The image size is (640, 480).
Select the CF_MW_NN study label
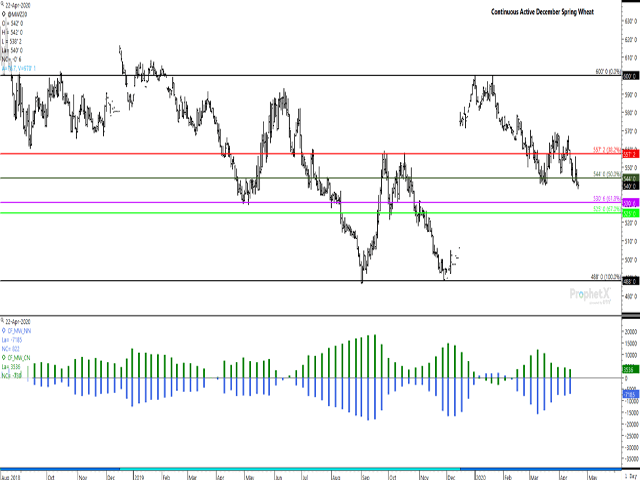20,331
